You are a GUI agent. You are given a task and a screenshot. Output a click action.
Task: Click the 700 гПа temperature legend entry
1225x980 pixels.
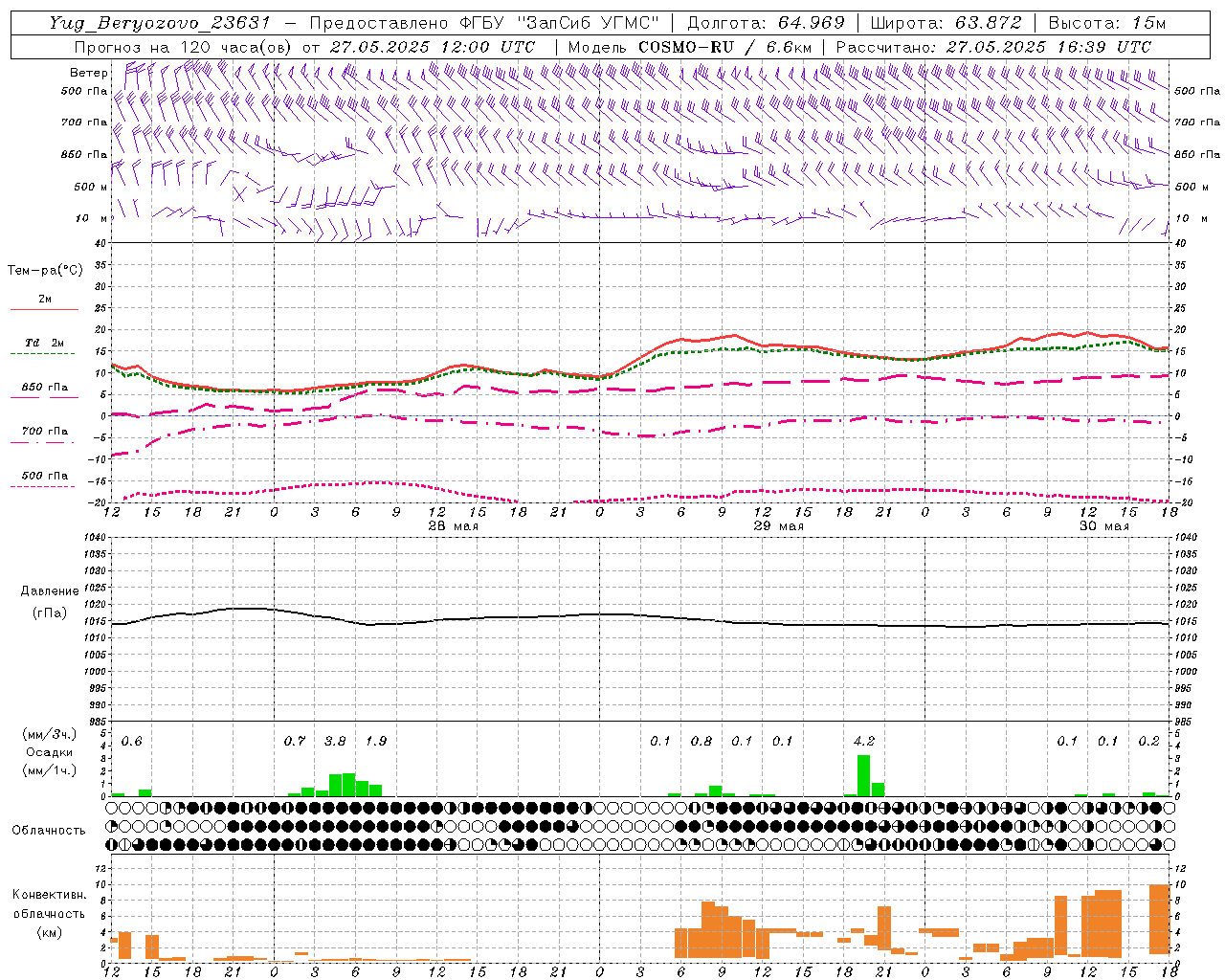point(45,432)
